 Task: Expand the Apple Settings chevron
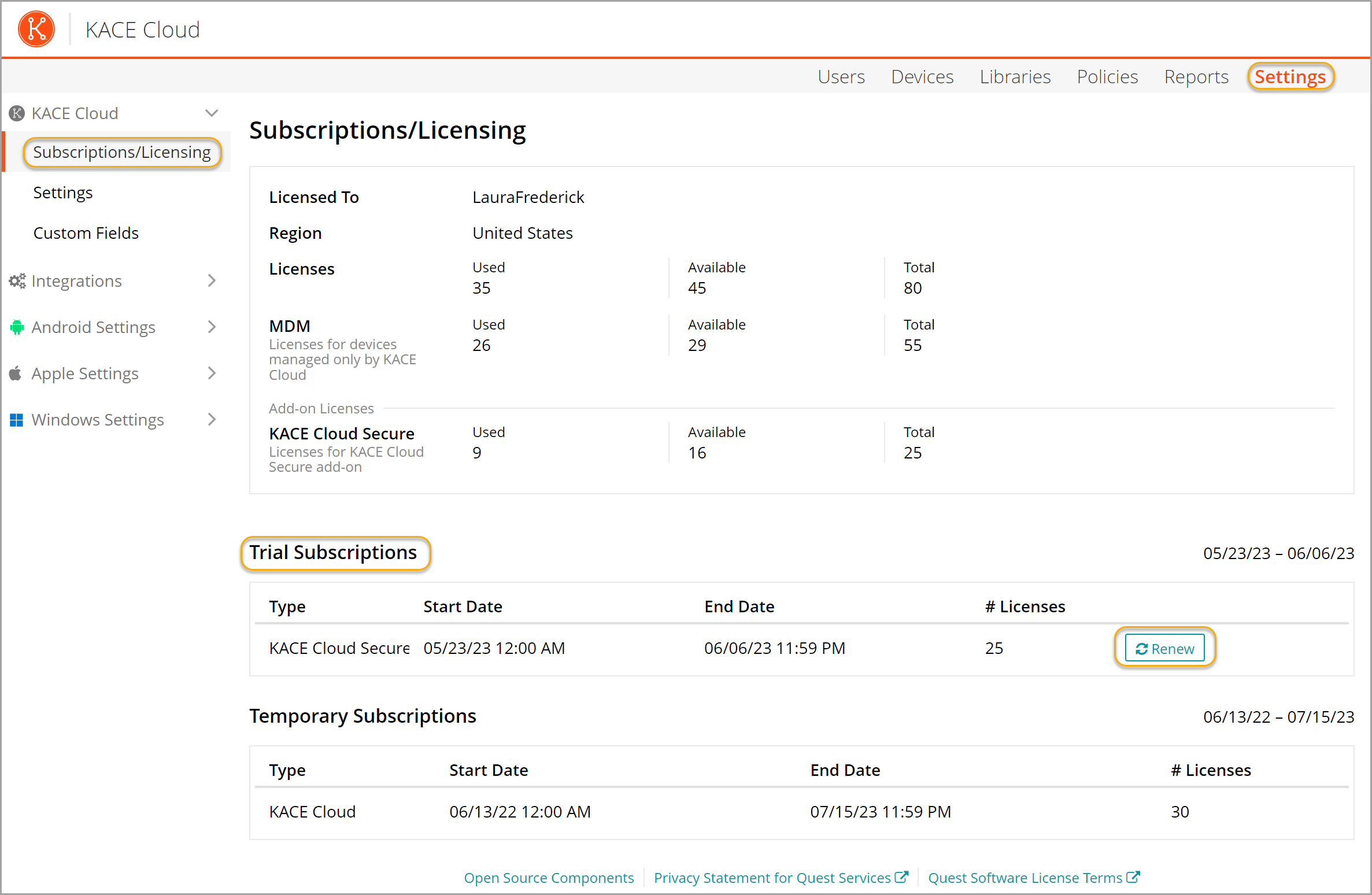pos(212,373)
